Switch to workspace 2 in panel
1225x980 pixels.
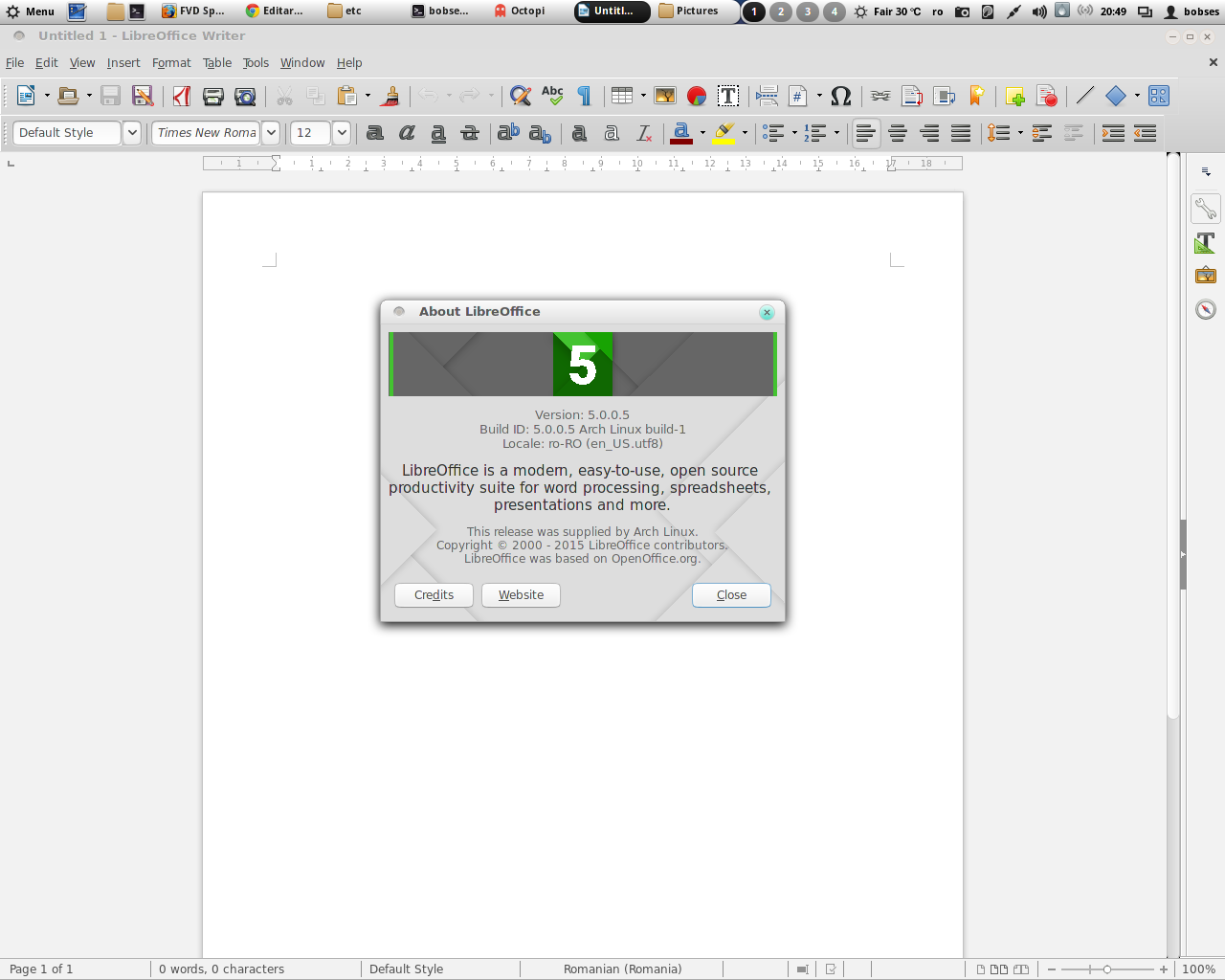click(781, 11)
